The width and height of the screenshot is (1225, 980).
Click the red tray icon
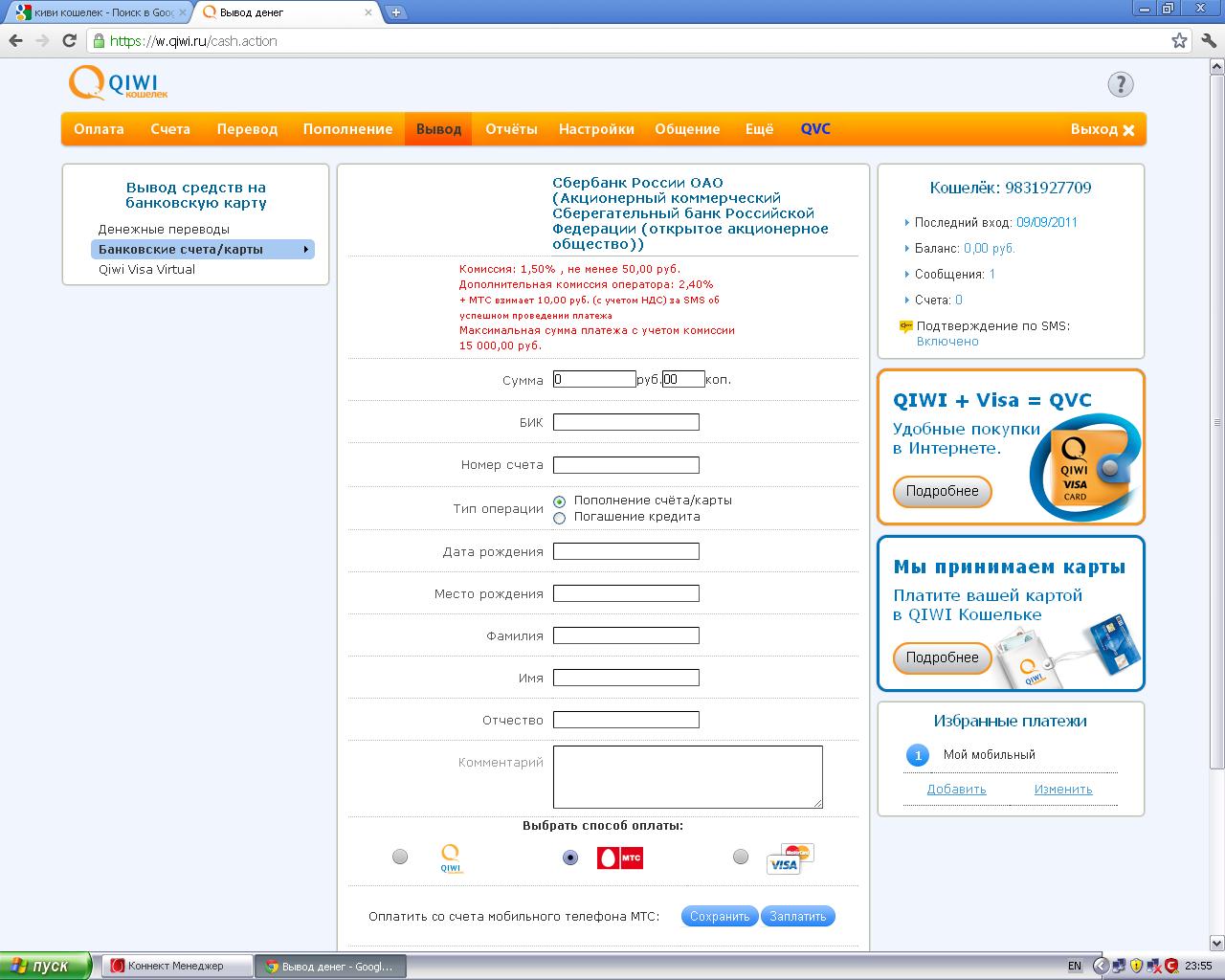(x=1170, y=966)
